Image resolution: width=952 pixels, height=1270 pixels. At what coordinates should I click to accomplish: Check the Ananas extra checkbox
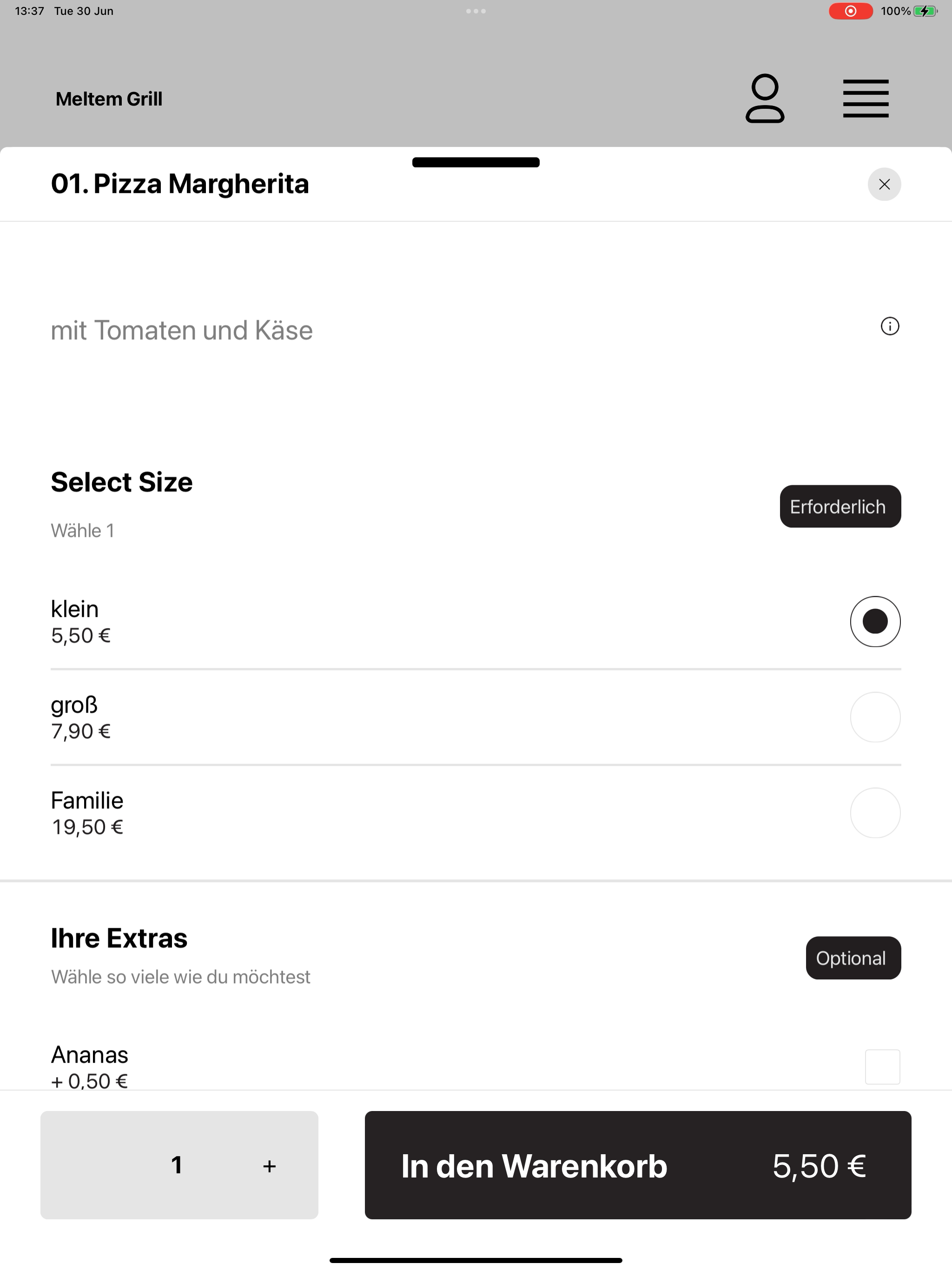(883, 1067)
